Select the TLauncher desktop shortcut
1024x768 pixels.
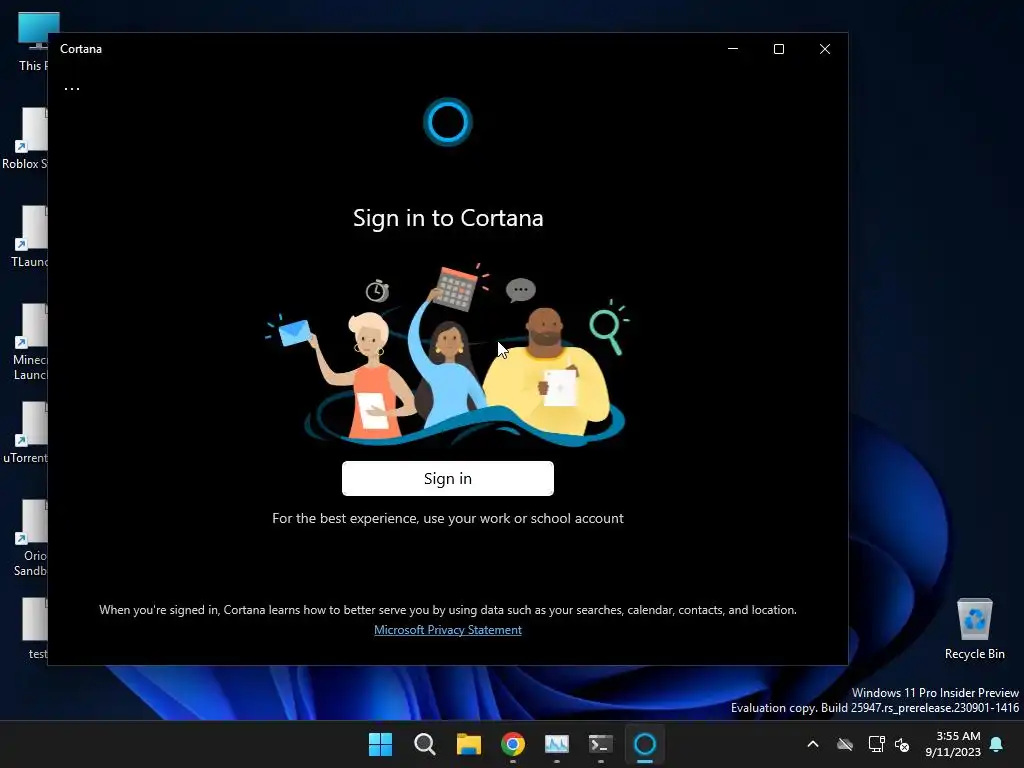[x=29, y=237]
